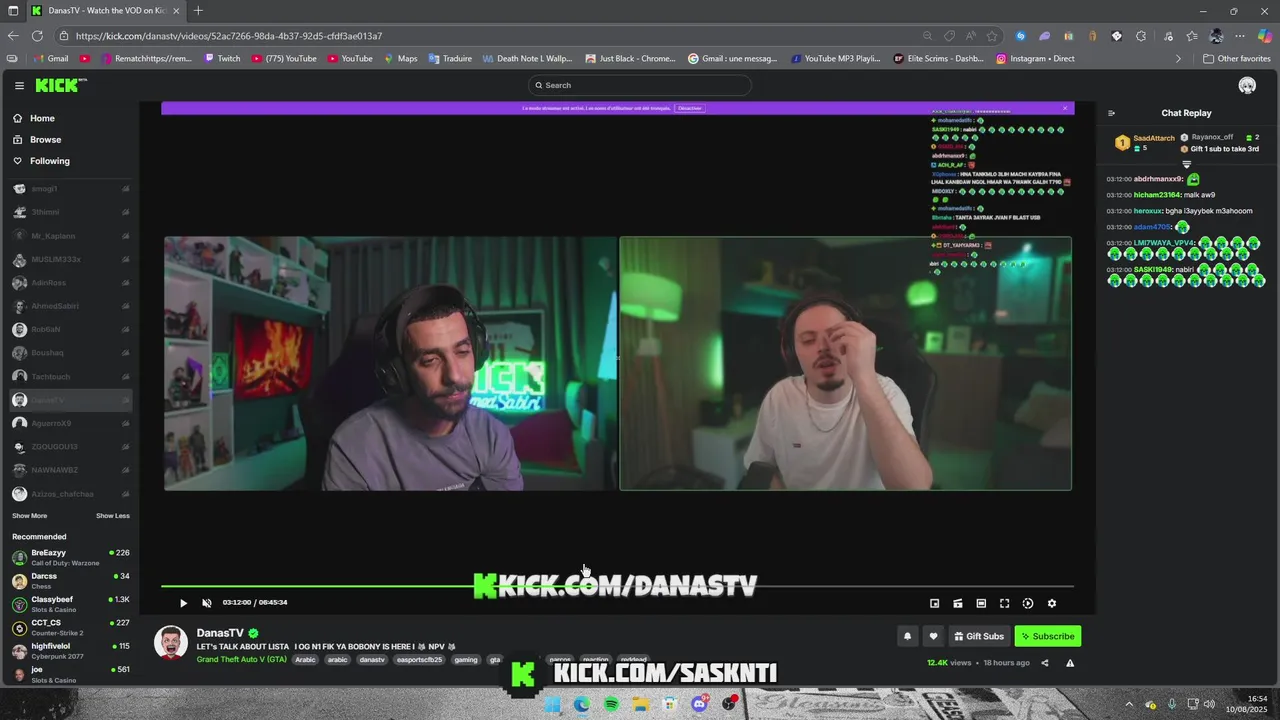Open Discord from taskbar
The image size is (1280, 720).
click(699, 704)
